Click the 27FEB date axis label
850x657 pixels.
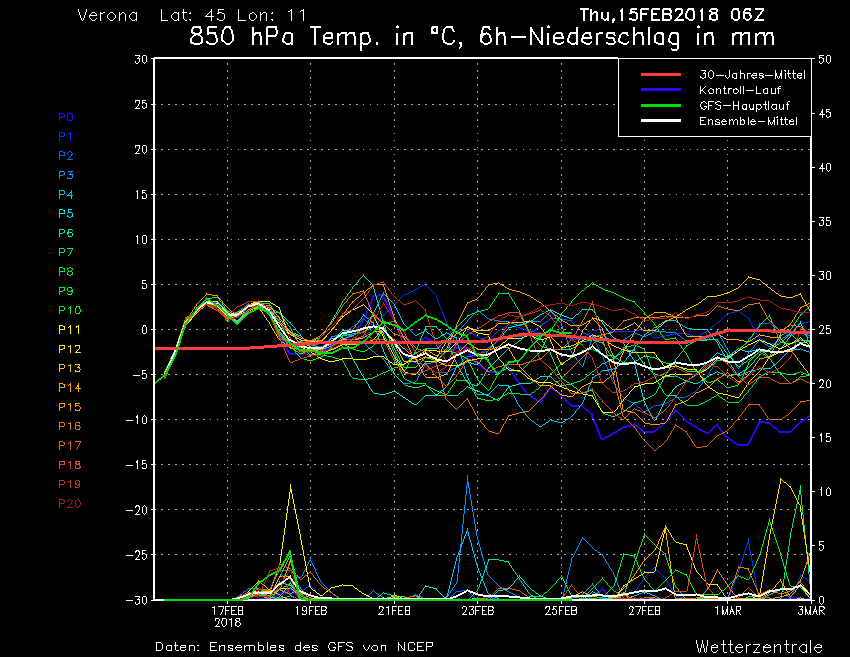point(645,611)
